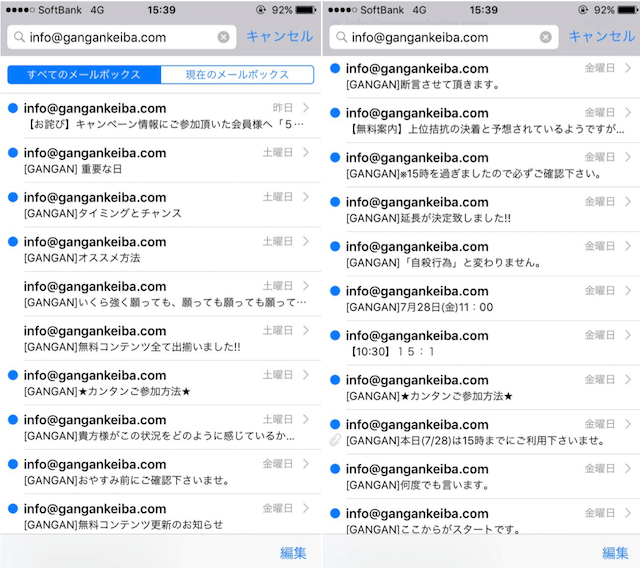Viewport: 640px width, 568px height.
Task: Open chevron for 【お詫び】キャンペーン情報 mail
Action: (x=306, y=108)
